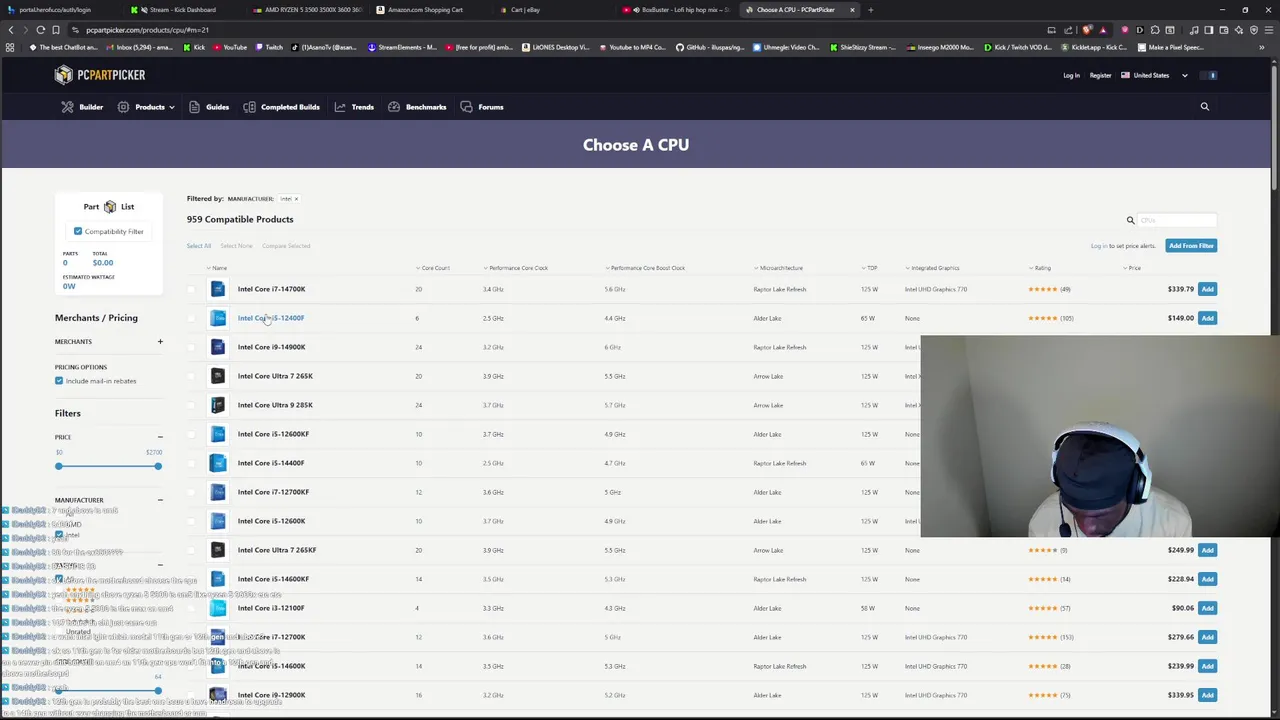The width and height of the screenshot is (1280, 720).
Task: Click price slider minimum handle
Action: point(59,466)
